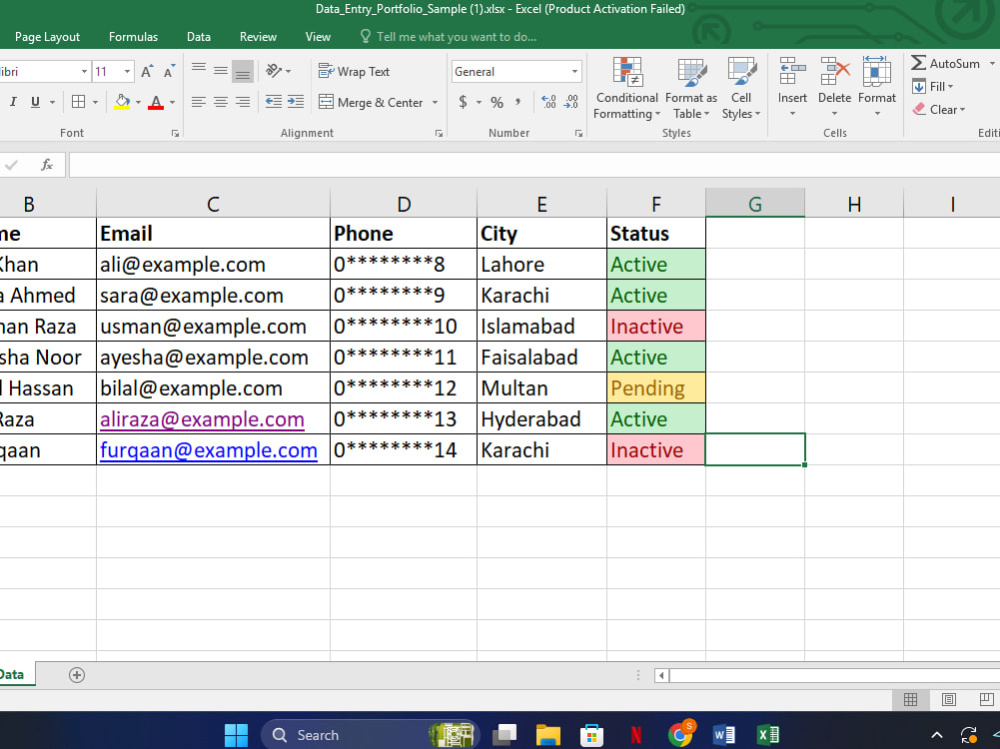Open Cell Styles gallery

741,88
